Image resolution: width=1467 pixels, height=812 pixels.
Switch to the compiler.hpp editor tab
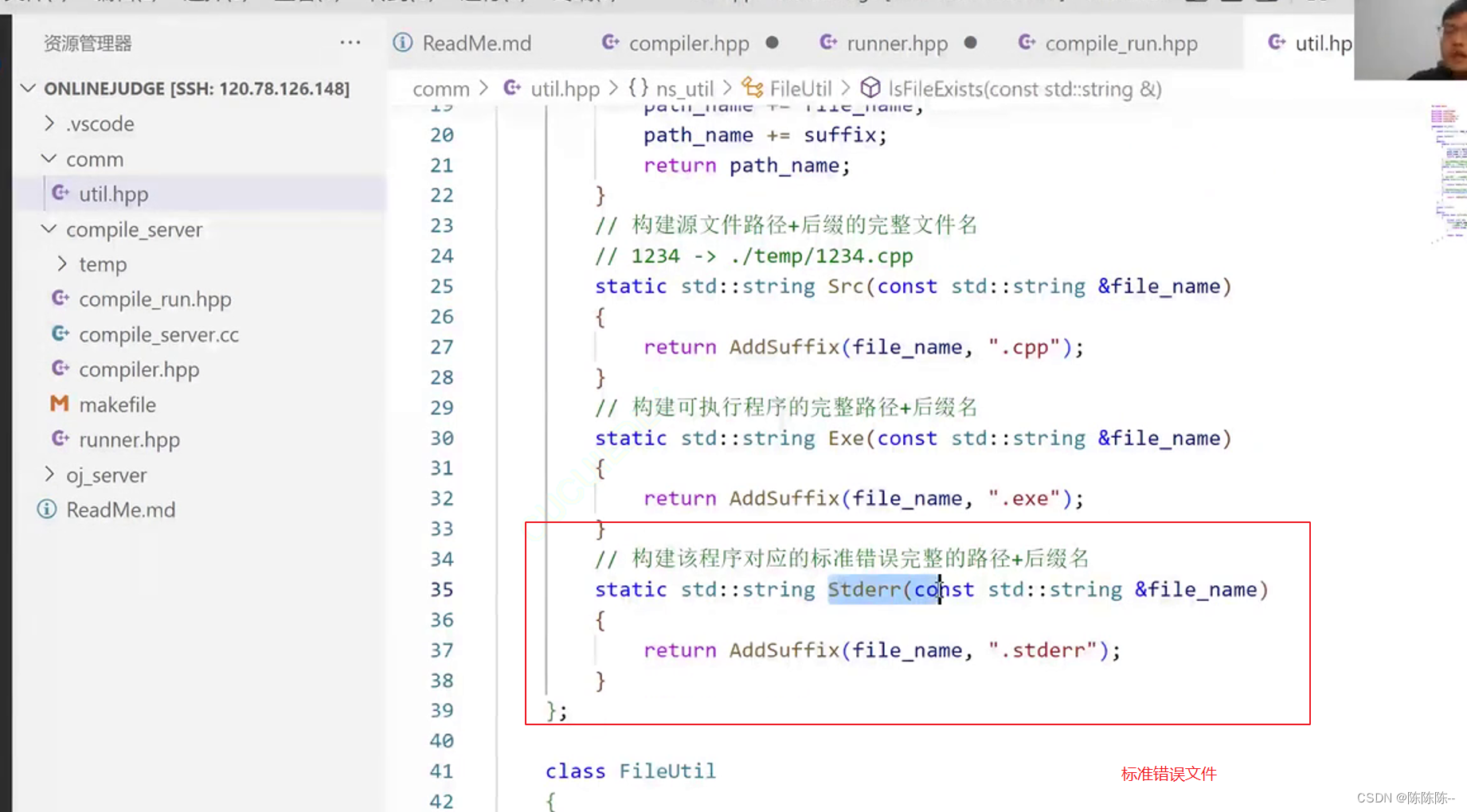(x=689, y=43)
